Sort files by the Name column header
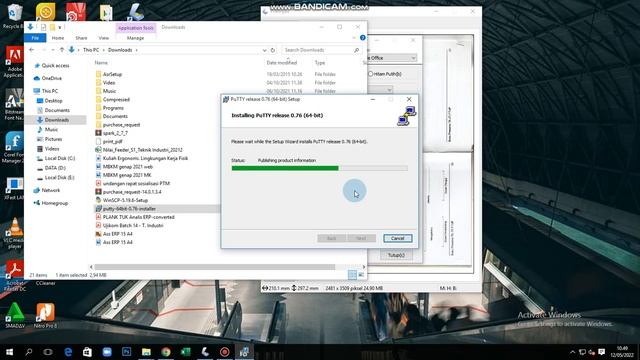This screenshot has width=640, height=360. coord(101,63)
